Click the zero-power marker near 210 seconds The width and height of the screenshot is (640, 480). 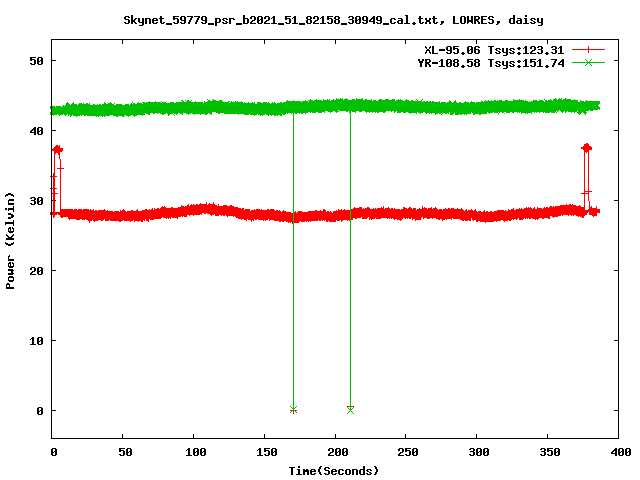(x=350, y=409)
